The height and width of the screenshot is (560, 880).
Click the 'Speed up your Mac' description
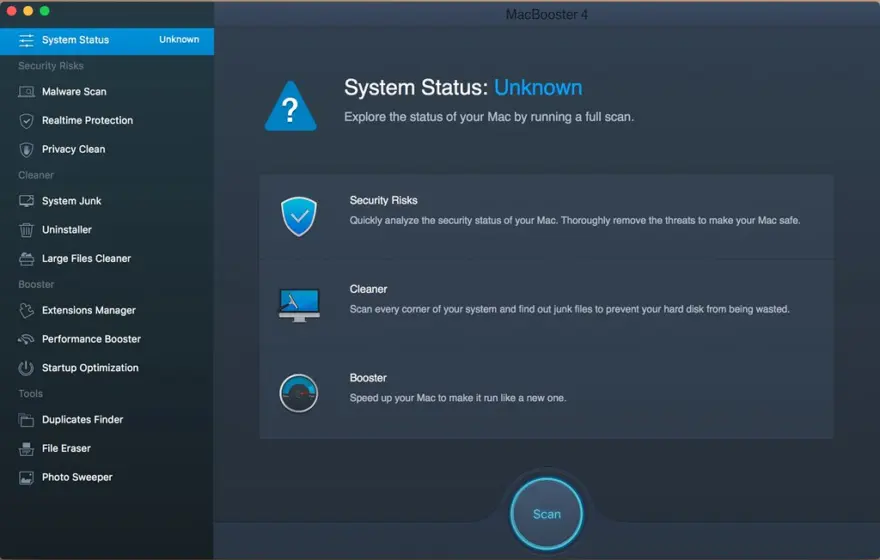(x=458, y=398)
